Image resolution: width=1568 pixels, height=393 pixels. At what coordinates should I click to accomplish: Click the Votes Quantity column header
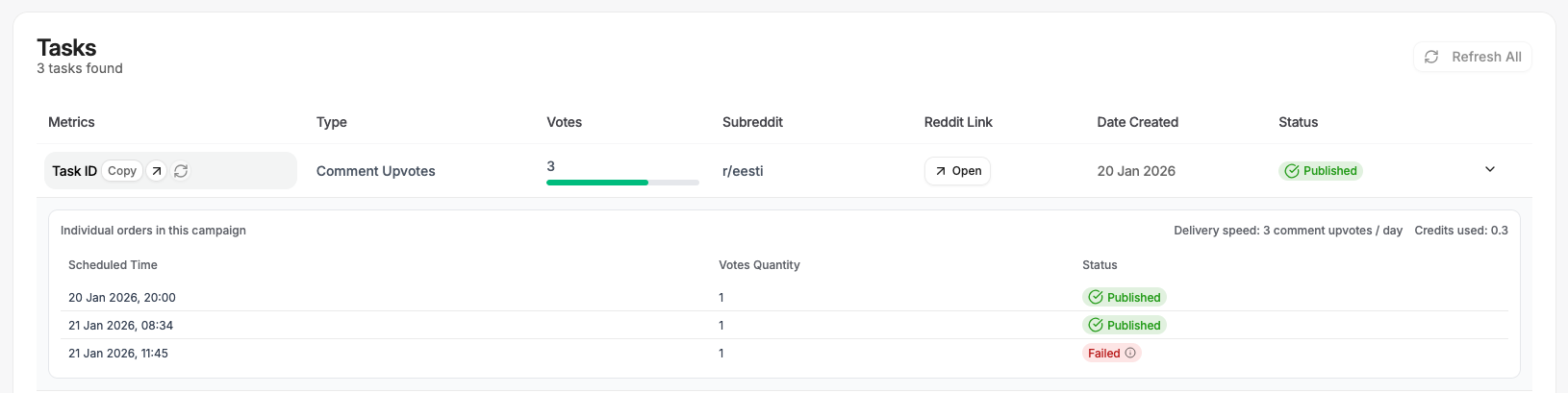759,265
